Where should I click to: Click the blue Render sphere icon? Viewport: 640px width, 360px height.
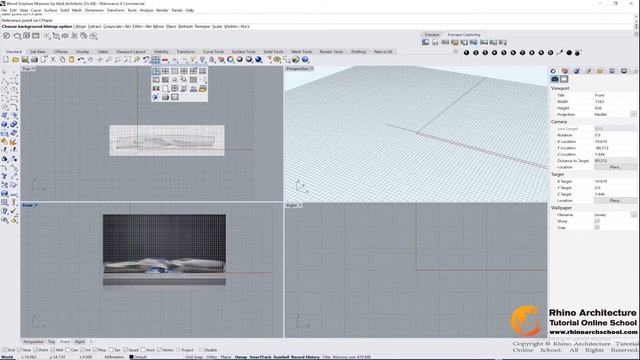(258, 60)
